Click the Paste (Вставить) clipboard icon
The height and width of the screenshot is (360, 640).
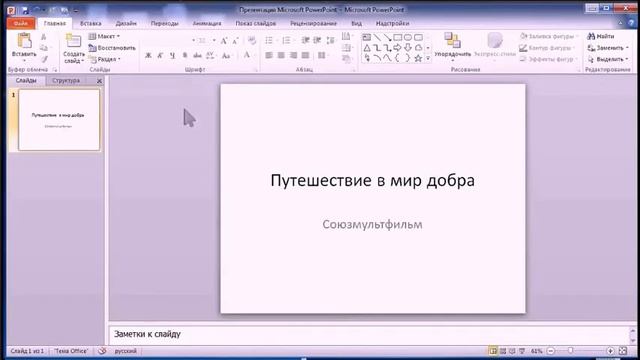pos(24,41)
